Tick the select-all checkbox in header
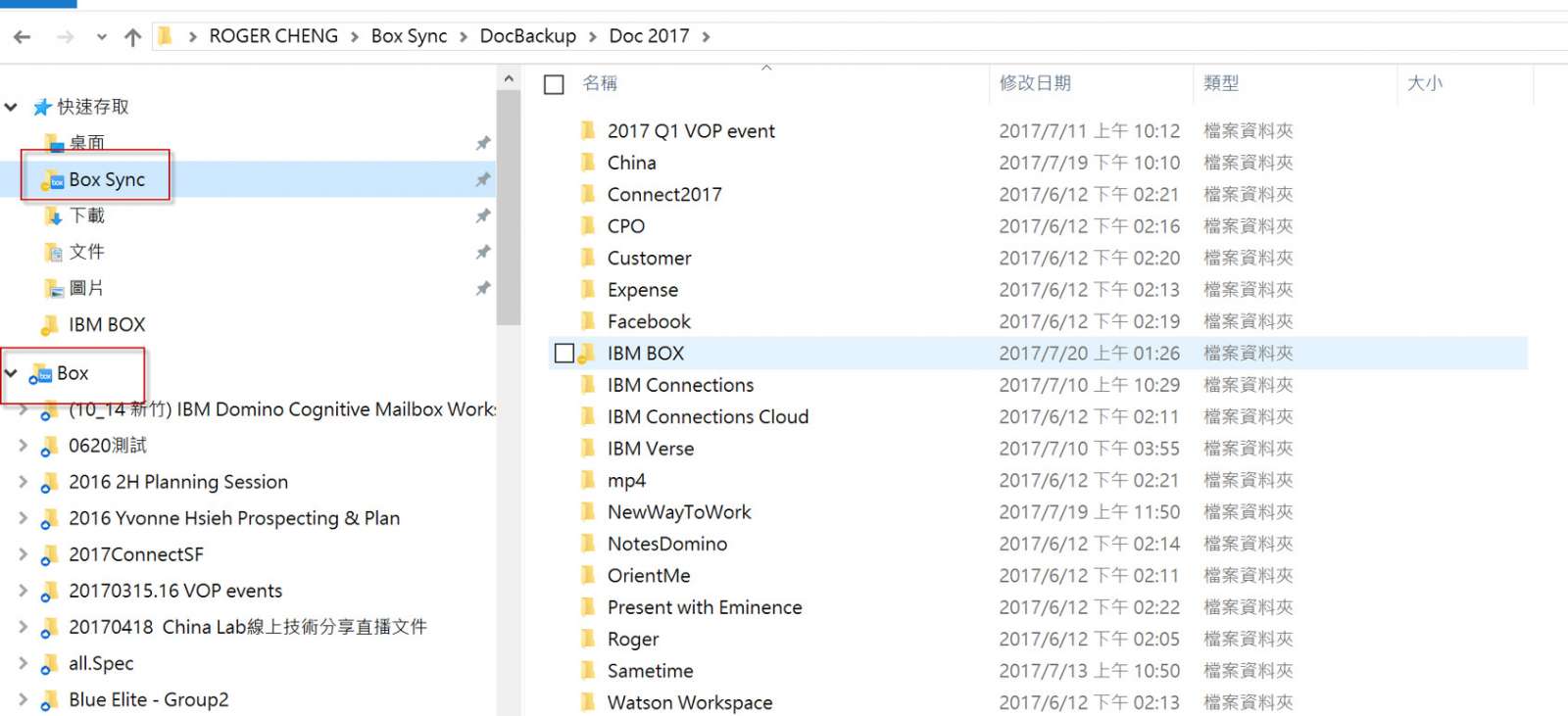The image size is (1568, 716). (x=554, y=85)
